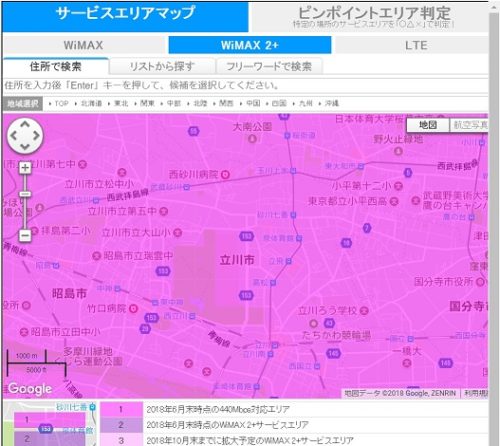Click the 高松 station icon
500x446 pixels.
[x=273, y=283]
